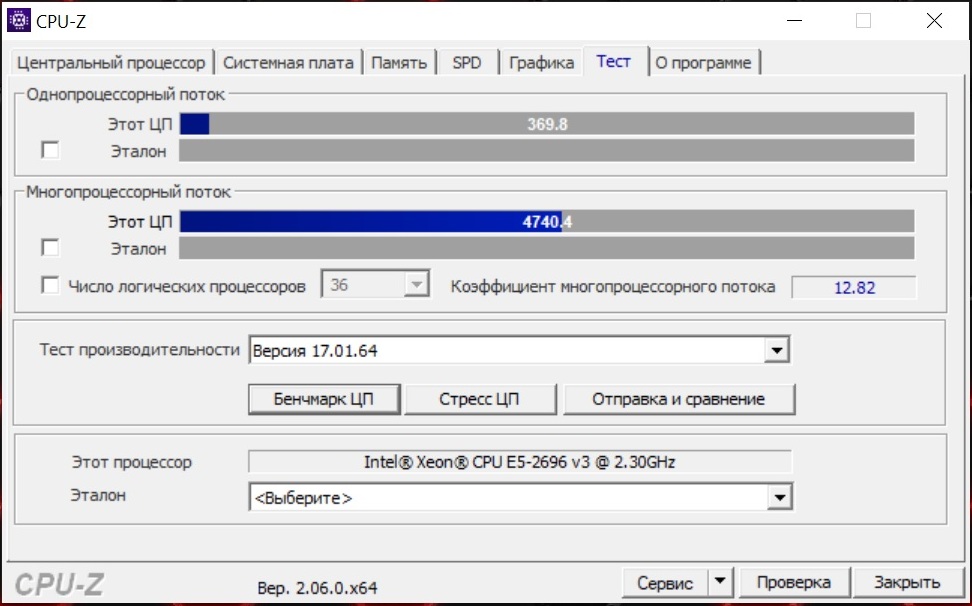The image size is (972, 606).
Task: Toggle the Число логических процессоров checkbox
Action: tap(50, 286)
